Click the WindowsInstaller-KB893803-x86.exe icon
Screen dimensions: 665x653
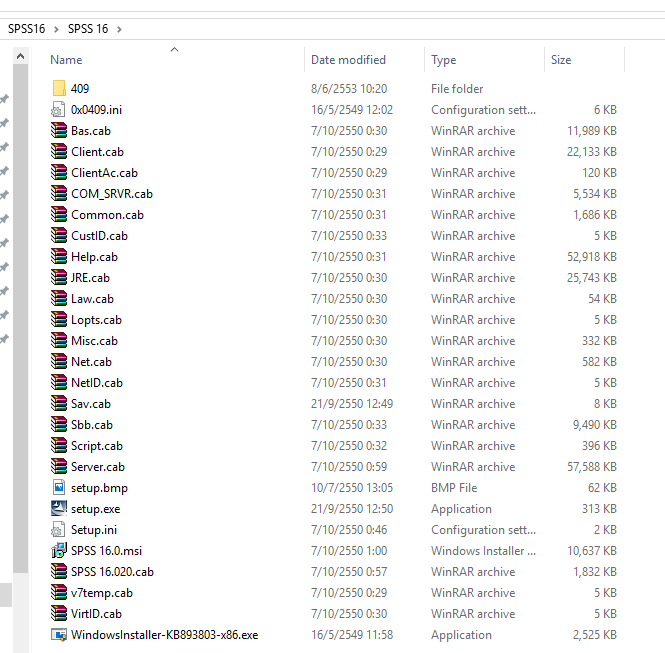(58, 635)
